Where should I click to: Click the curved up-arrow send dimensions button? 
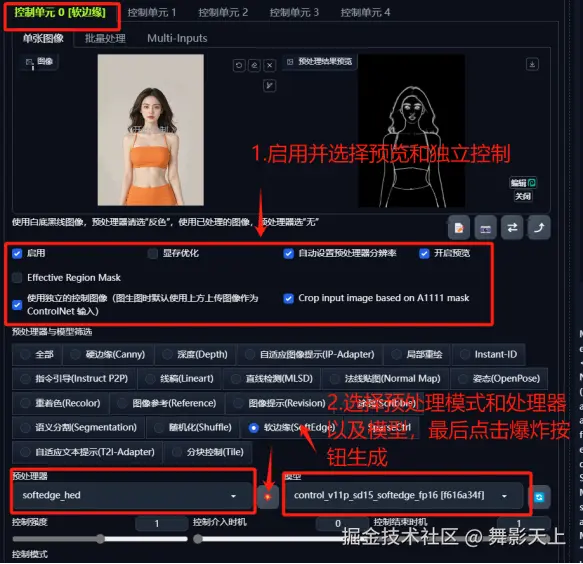(539, 228)
